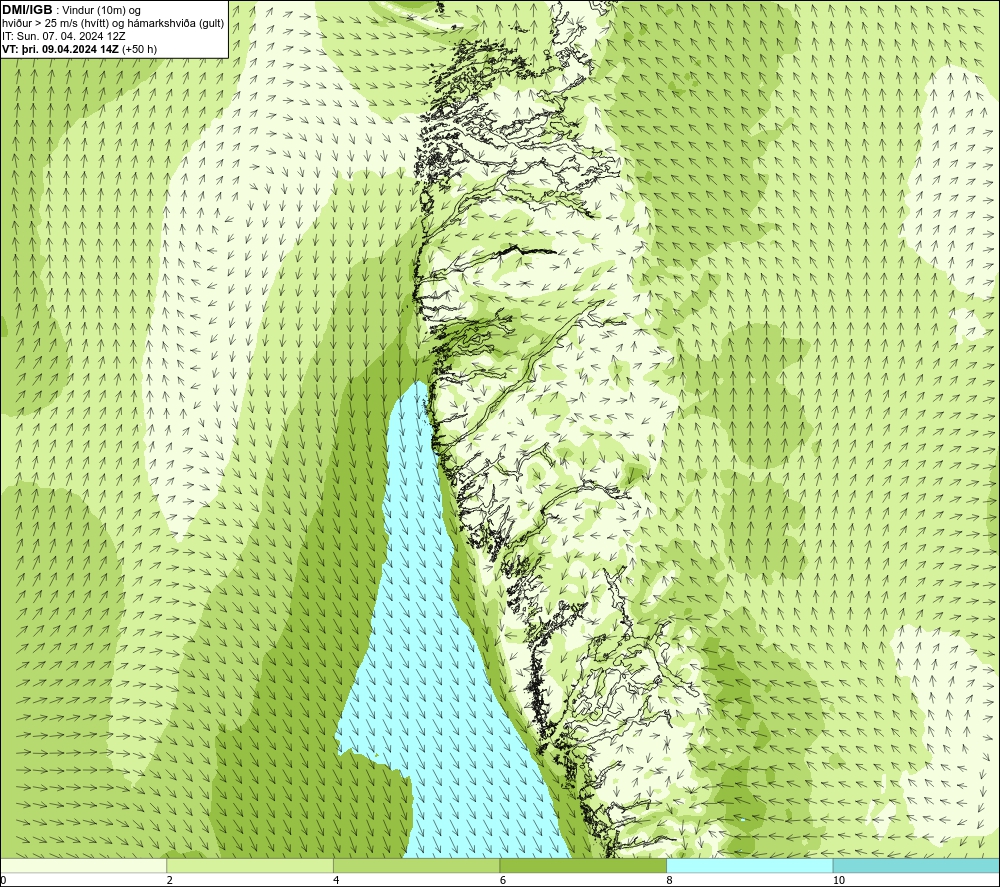Click the 'Vindur (10m) og' text
The height and width of the screenshot is (887, 1000).
coord(101,11)
